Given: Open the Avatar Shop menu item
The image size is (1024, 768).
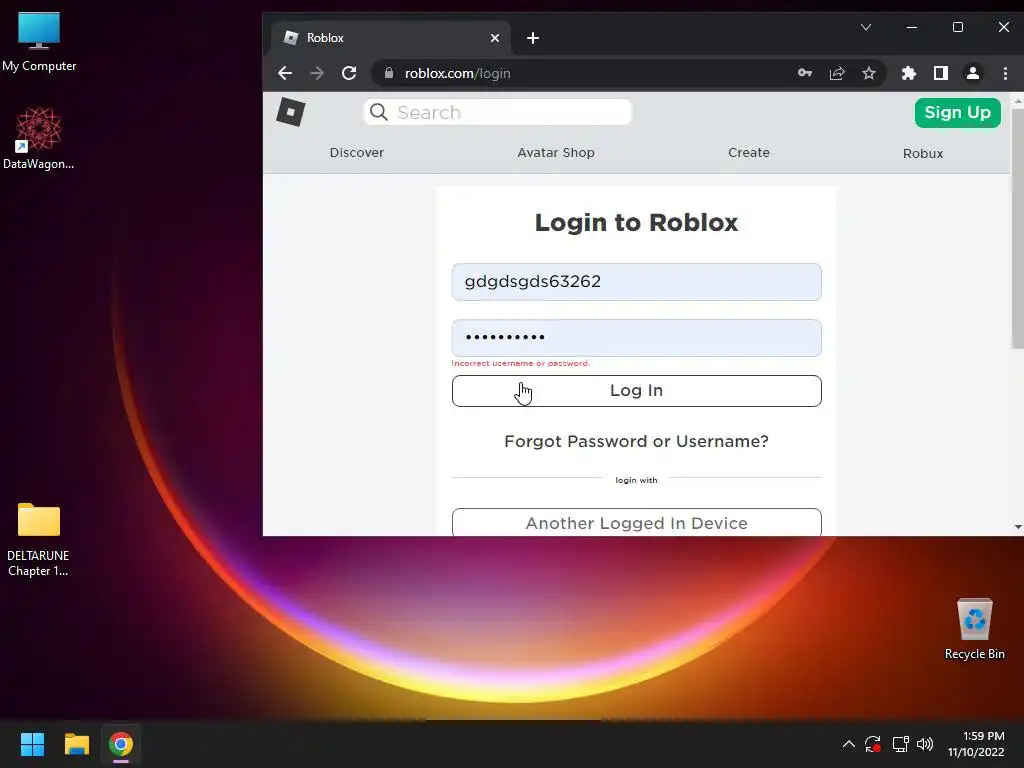Looking at the screenshot, I should pos(556,153).
